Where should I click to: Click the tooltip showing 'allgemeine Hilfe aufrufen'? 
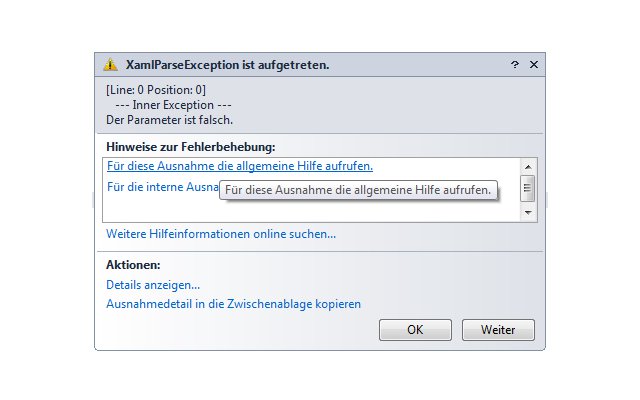(x=358, y=190)
